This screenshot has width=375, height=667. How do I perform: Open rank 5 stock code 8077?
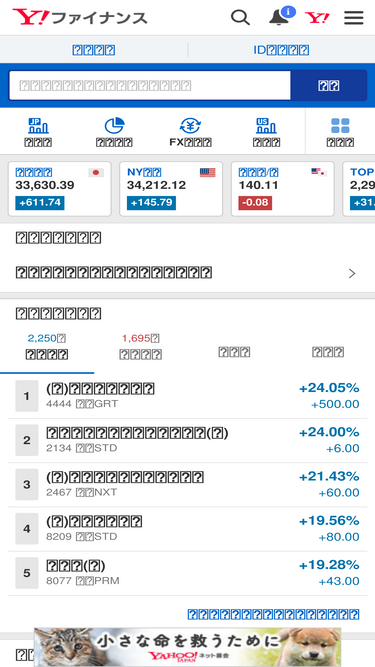pyautogui.click(x=188, y=573)
